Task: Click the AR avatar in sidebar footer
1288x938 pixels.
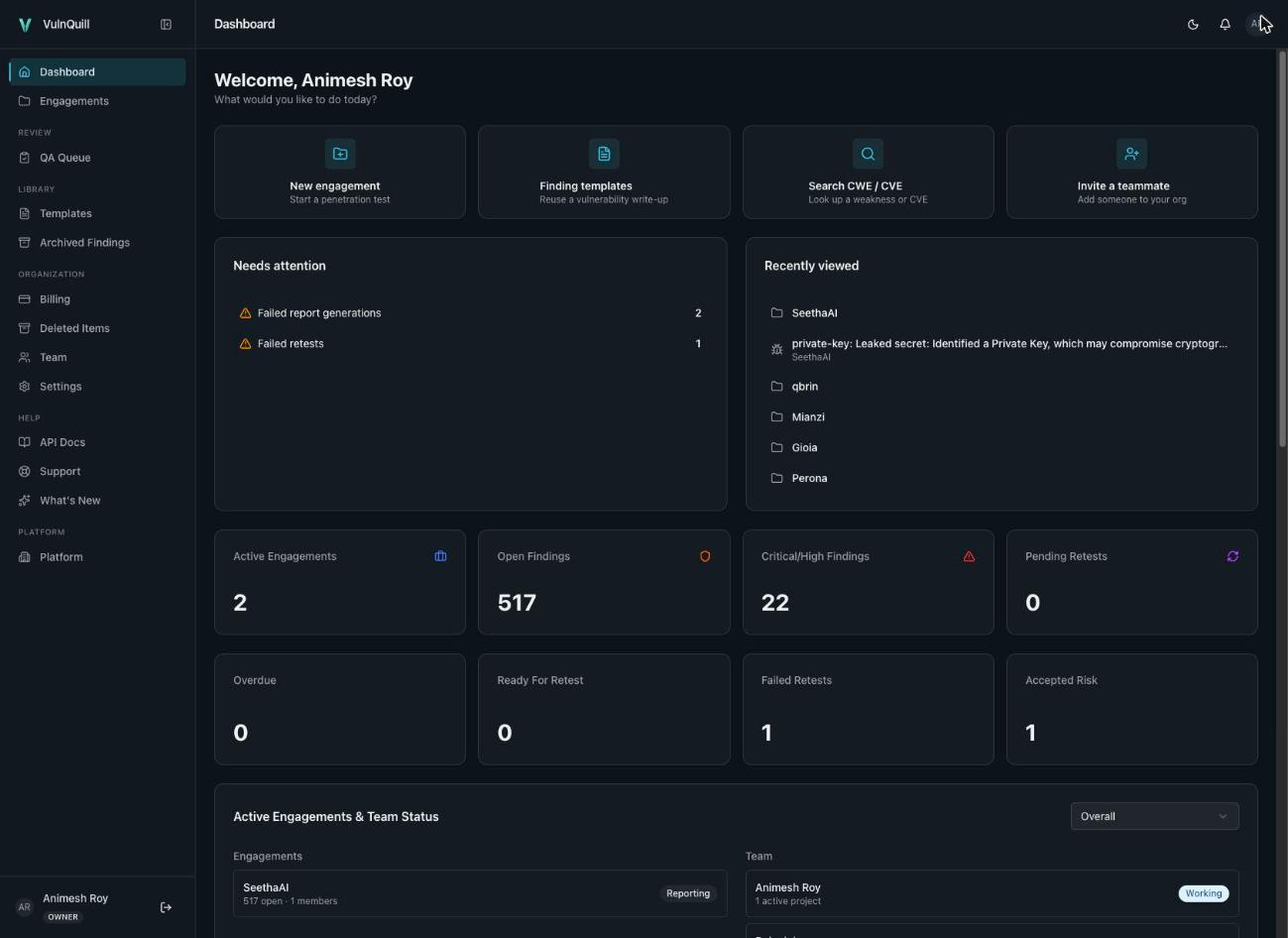Action: (25, 907)
